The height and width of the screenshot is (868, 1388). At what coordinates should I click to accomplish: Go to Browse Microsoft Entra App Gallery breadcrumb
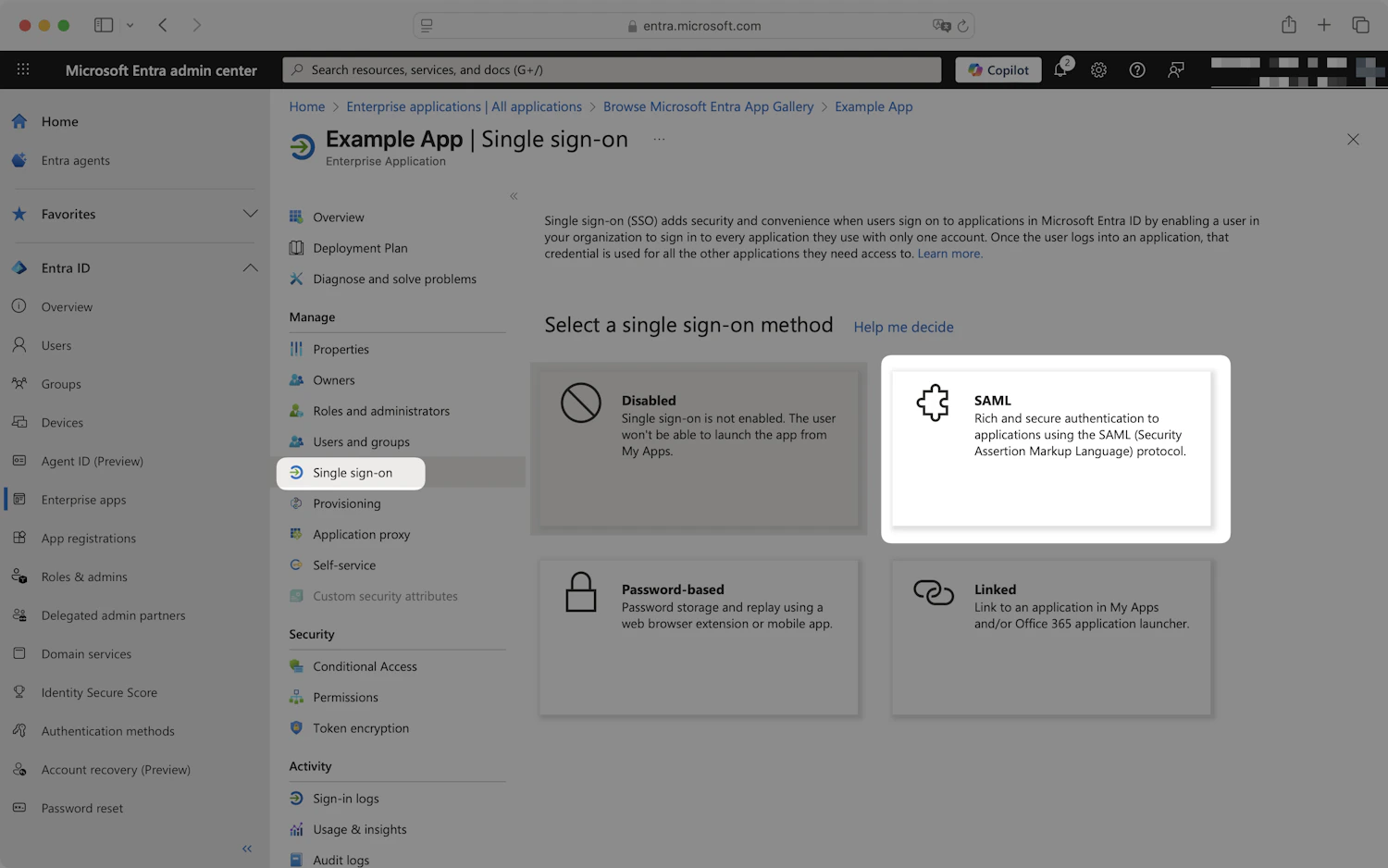pyautogui.click(x=708, y=106)
